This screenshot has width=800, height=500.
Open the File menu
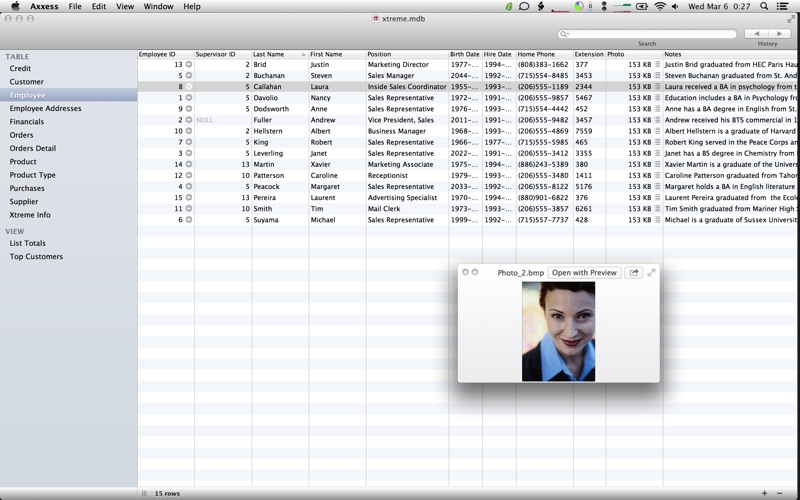tap(75, 6)
